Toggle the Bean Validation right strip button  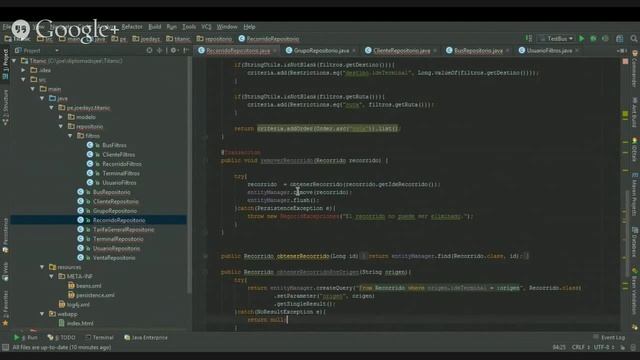tap(635, 290)
